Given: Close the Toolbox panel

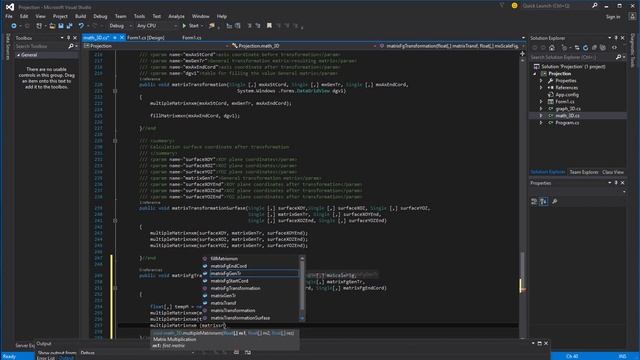Looking at the screenshot, I should [x=75, y=38].
